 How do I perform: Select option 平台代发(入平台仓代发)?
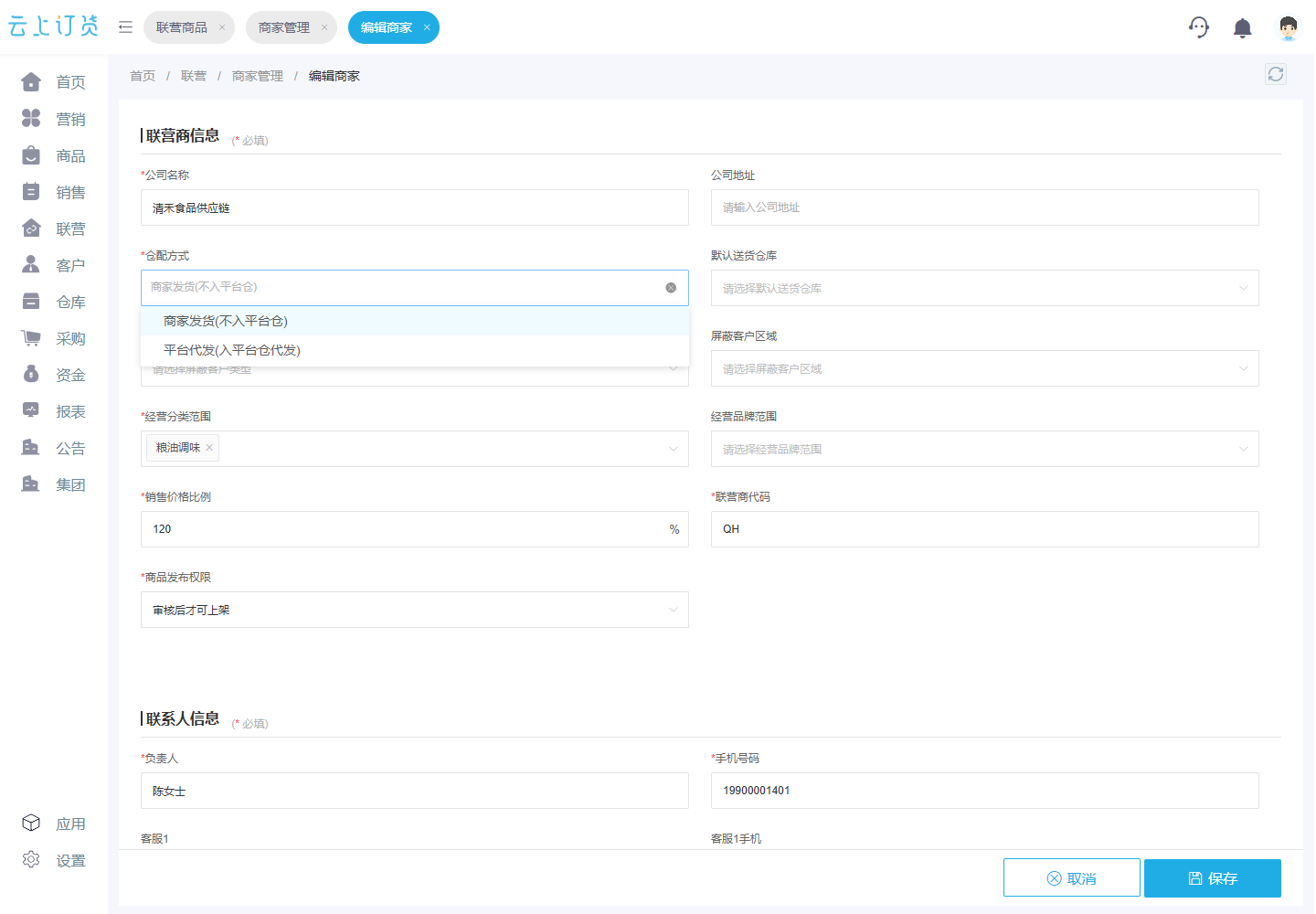click(415, 350)
